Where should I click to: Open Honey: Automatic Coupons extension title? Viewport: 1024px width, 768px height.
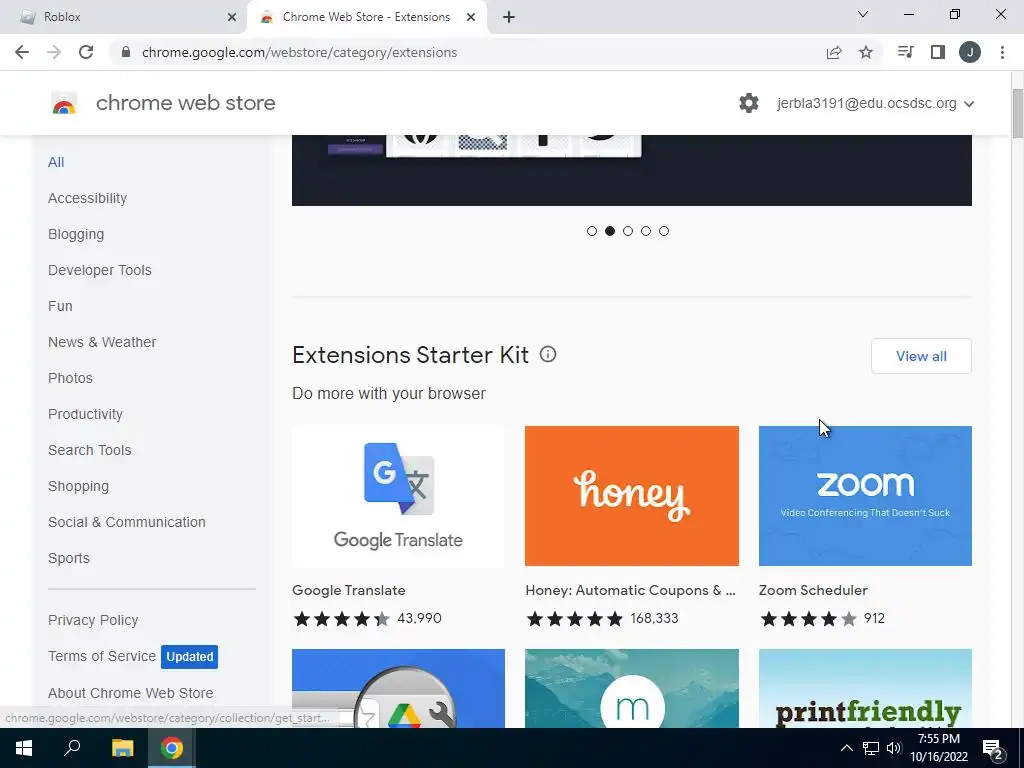click(x=630, y=590)
